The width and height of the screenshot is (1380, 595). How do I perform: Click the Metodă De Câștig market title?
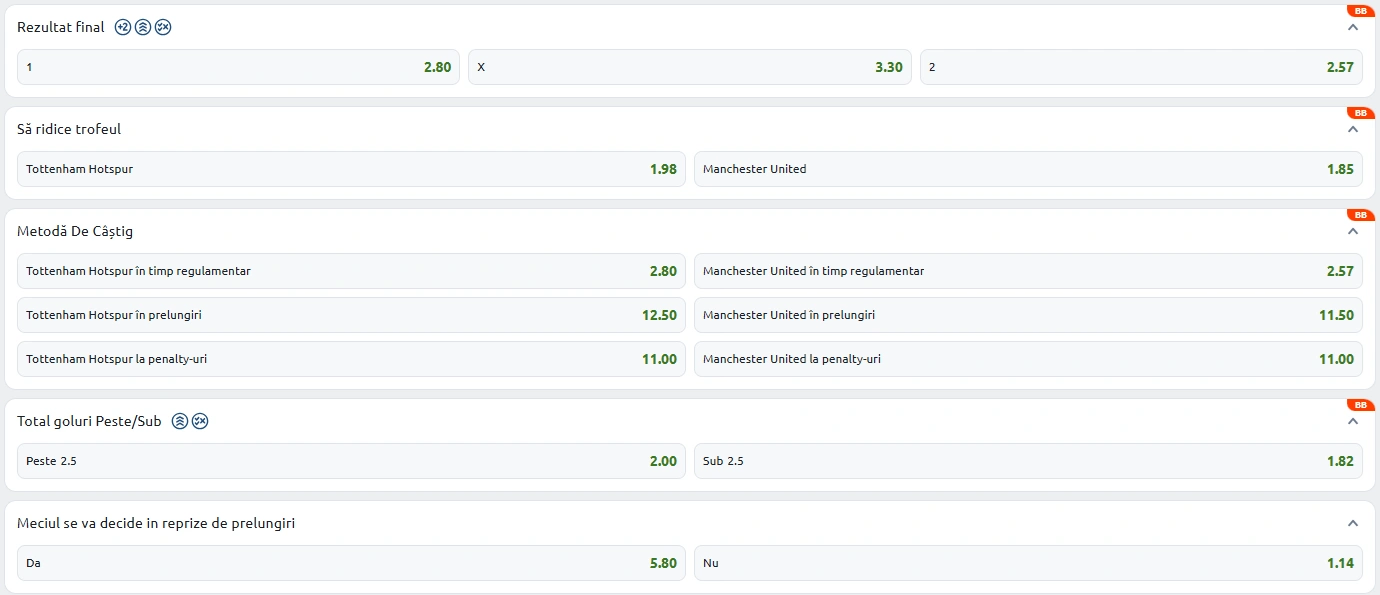(x=75, y=231)
